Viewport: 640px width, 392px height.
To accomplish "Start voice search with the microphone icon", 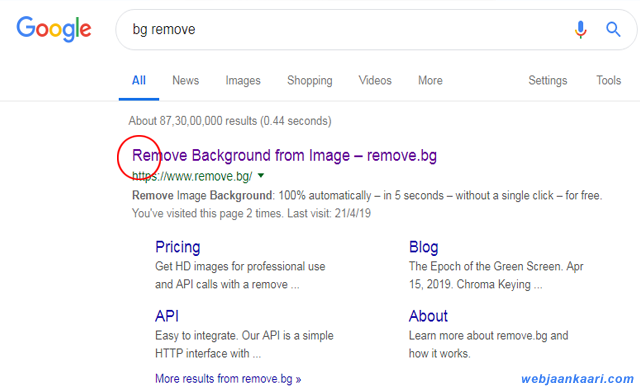I will 580,29.
